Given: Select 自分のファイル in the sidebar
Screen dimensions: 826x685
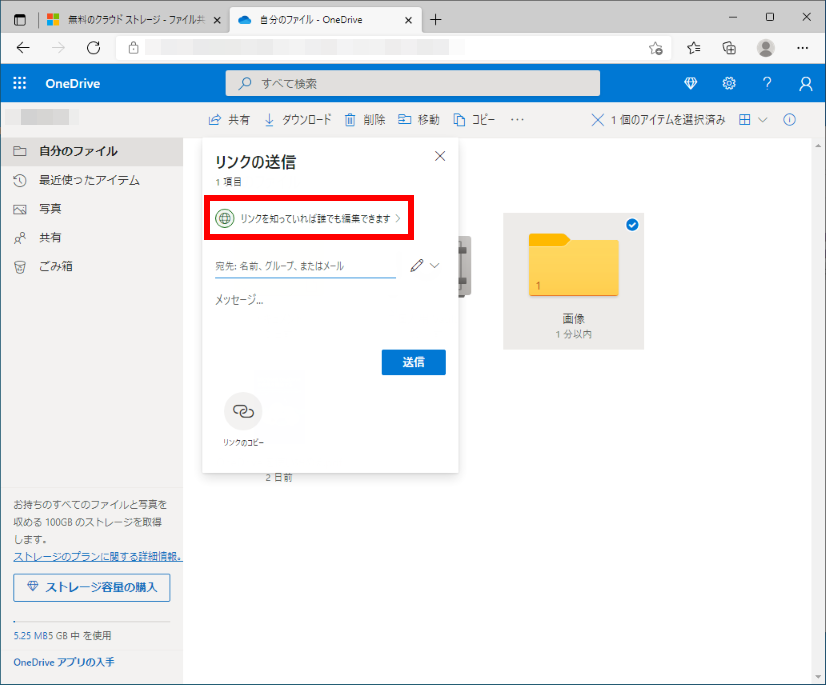Looking at the screenshot, I should [92, 152].
